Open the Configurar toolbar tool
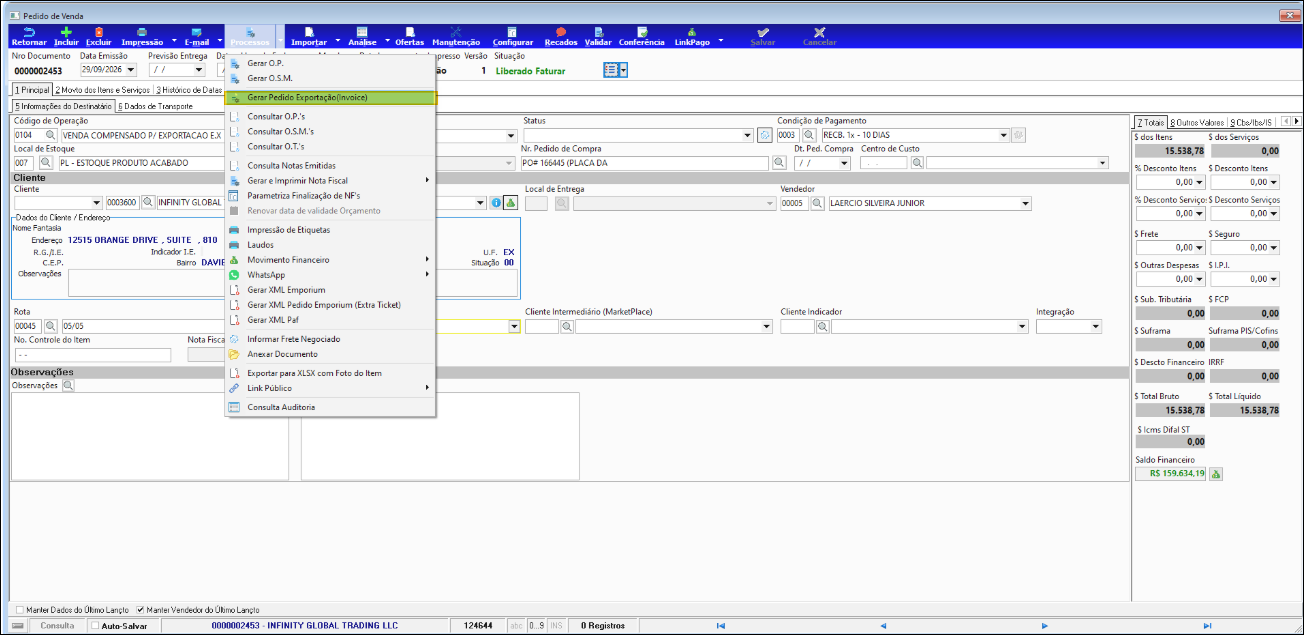 (513, 37)
